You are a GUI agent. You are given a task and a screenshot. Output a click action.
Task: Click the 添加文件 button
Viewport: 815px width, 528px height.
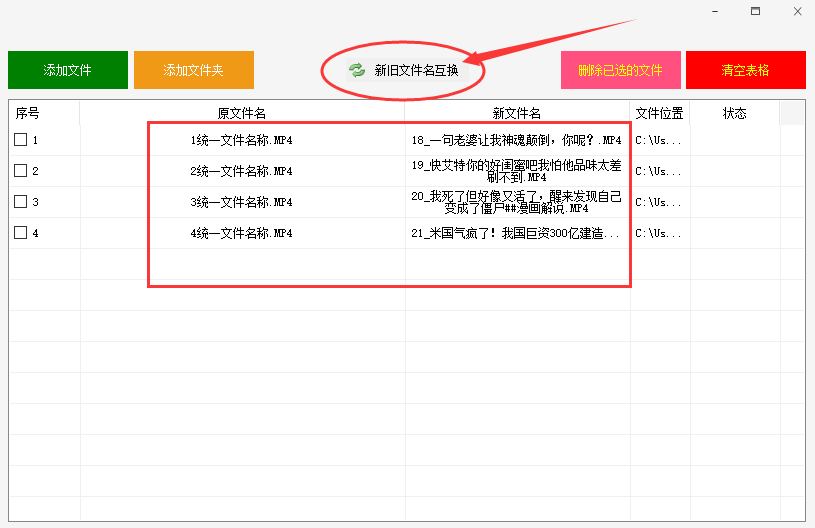[68, 70]
